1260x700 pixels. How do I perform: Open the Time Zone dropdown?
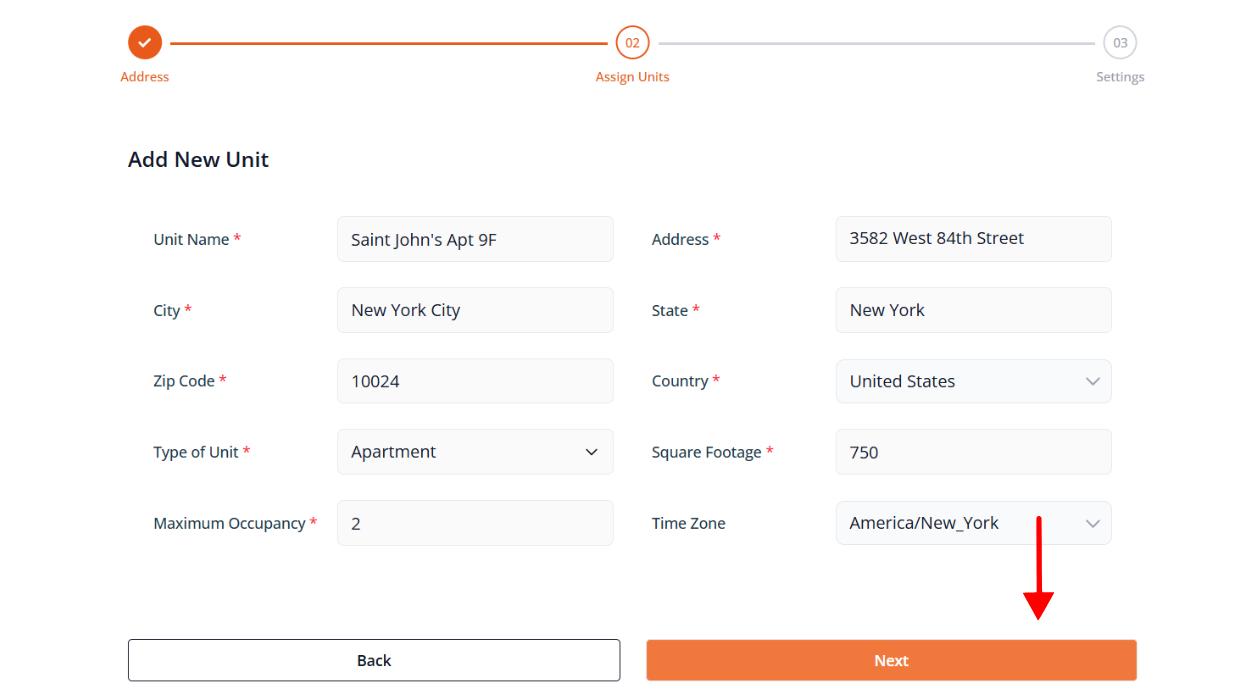(973, 523)
